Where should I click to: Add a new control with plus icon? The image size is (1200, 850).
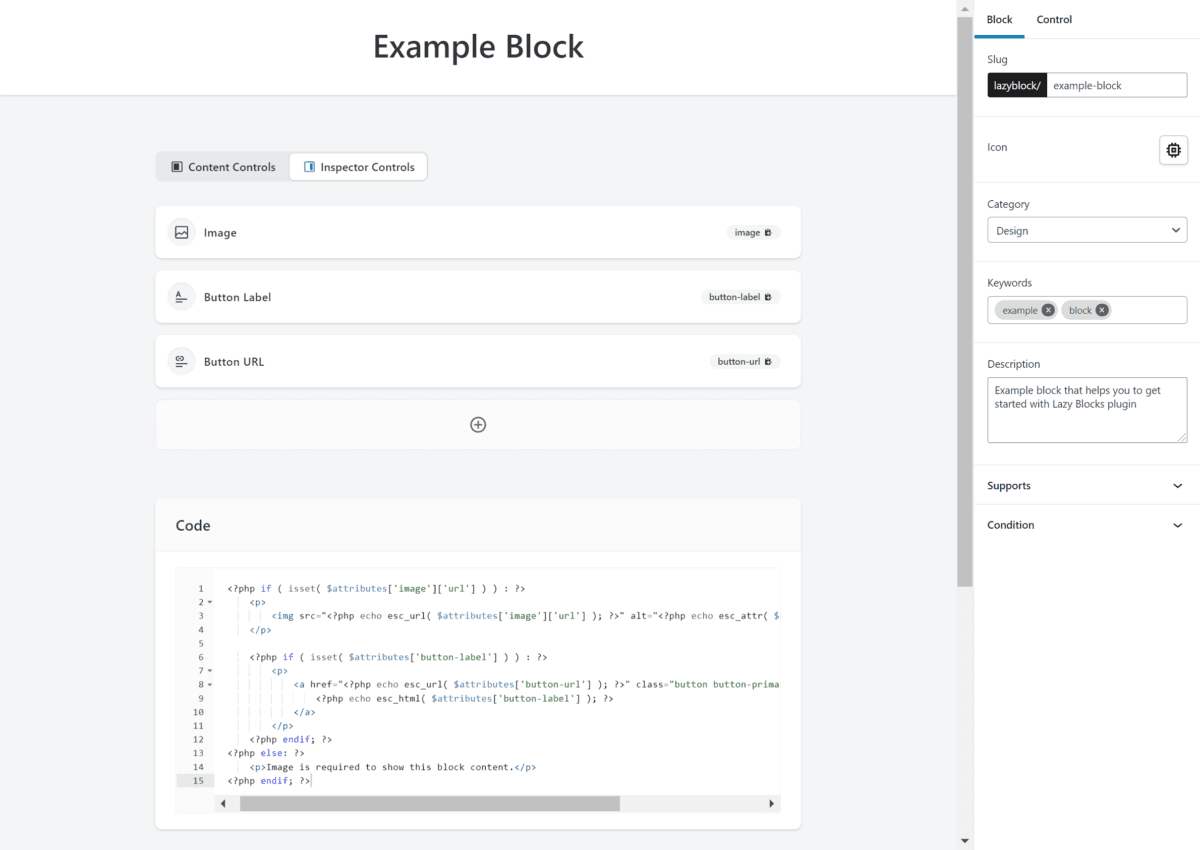[478, 425]
